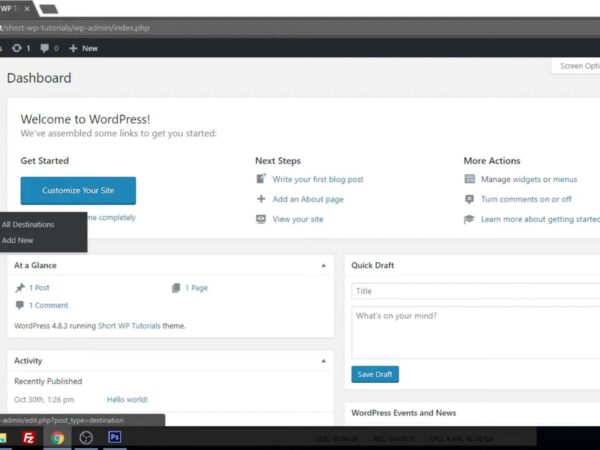The height and width of the screenshot is (450, 600).
Task: Click the comment-off icon in More Actions
Action: coord(469,199)
